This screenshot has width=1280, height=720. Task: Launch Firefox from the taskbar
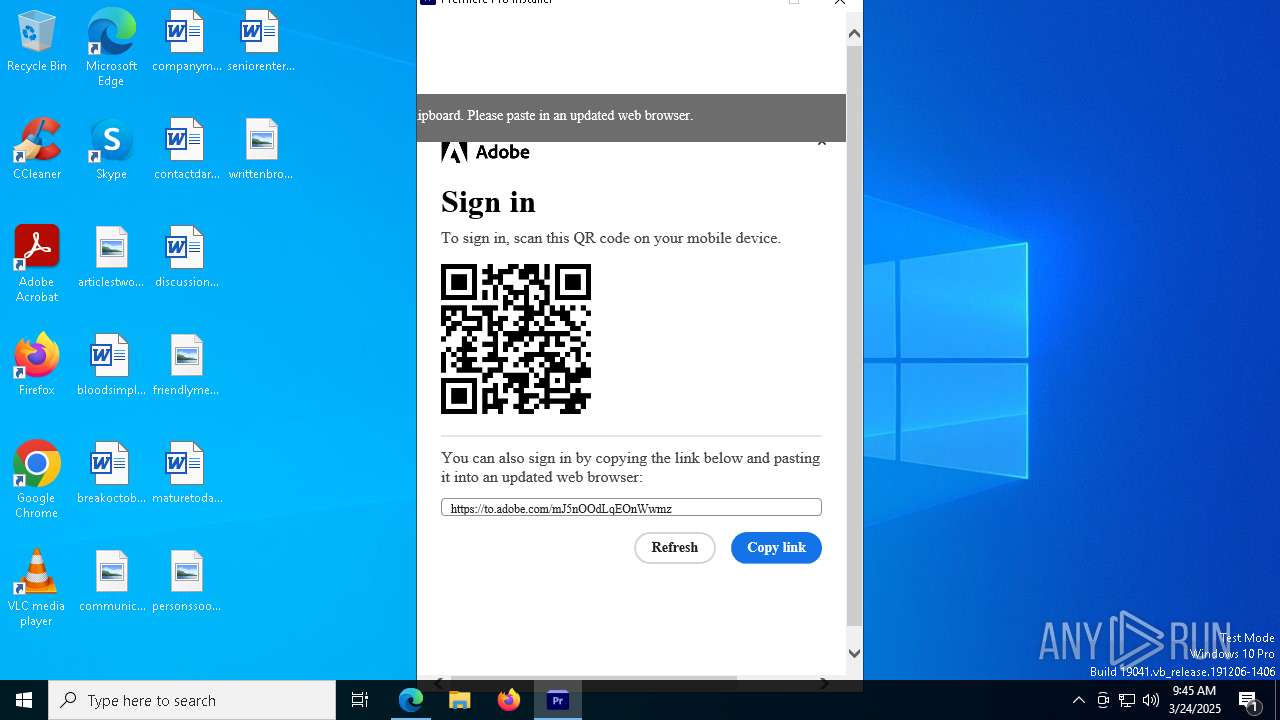tap(509, 700)
